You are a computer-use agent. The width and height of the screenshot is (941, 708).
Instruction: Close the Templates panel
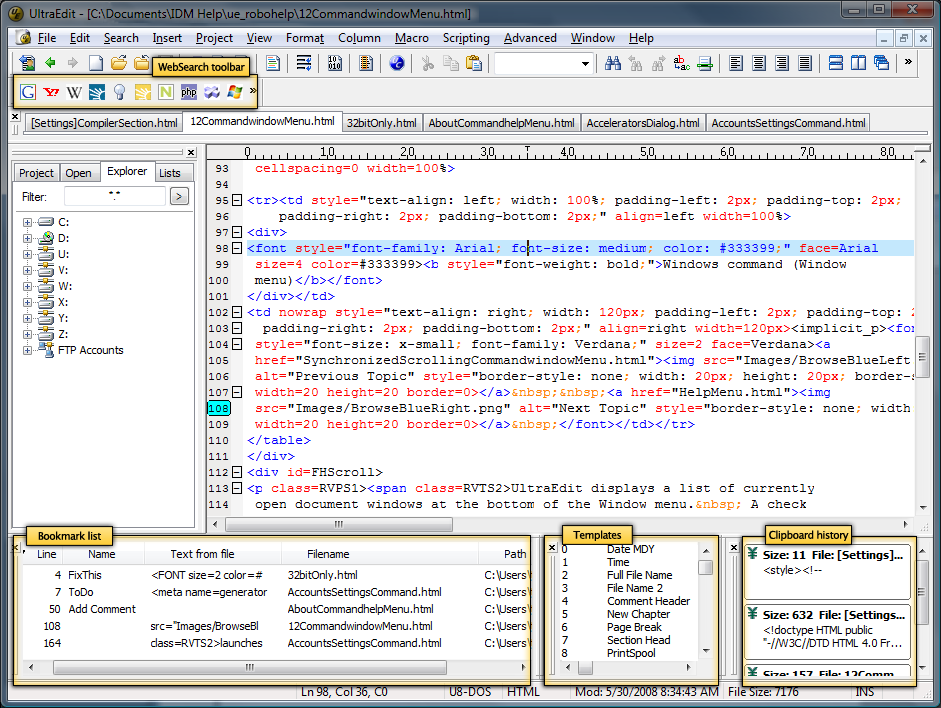click(552, 547)
